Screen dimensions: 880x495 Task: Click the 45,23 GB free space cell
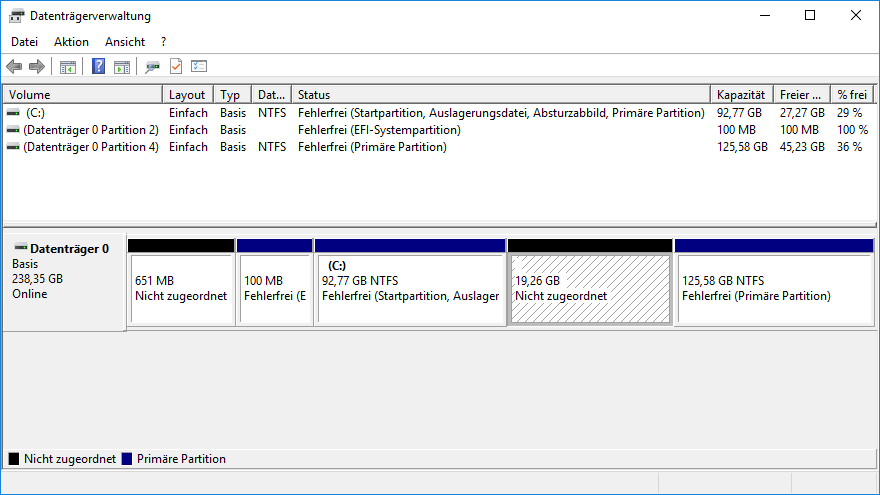(x=802, y=146)
